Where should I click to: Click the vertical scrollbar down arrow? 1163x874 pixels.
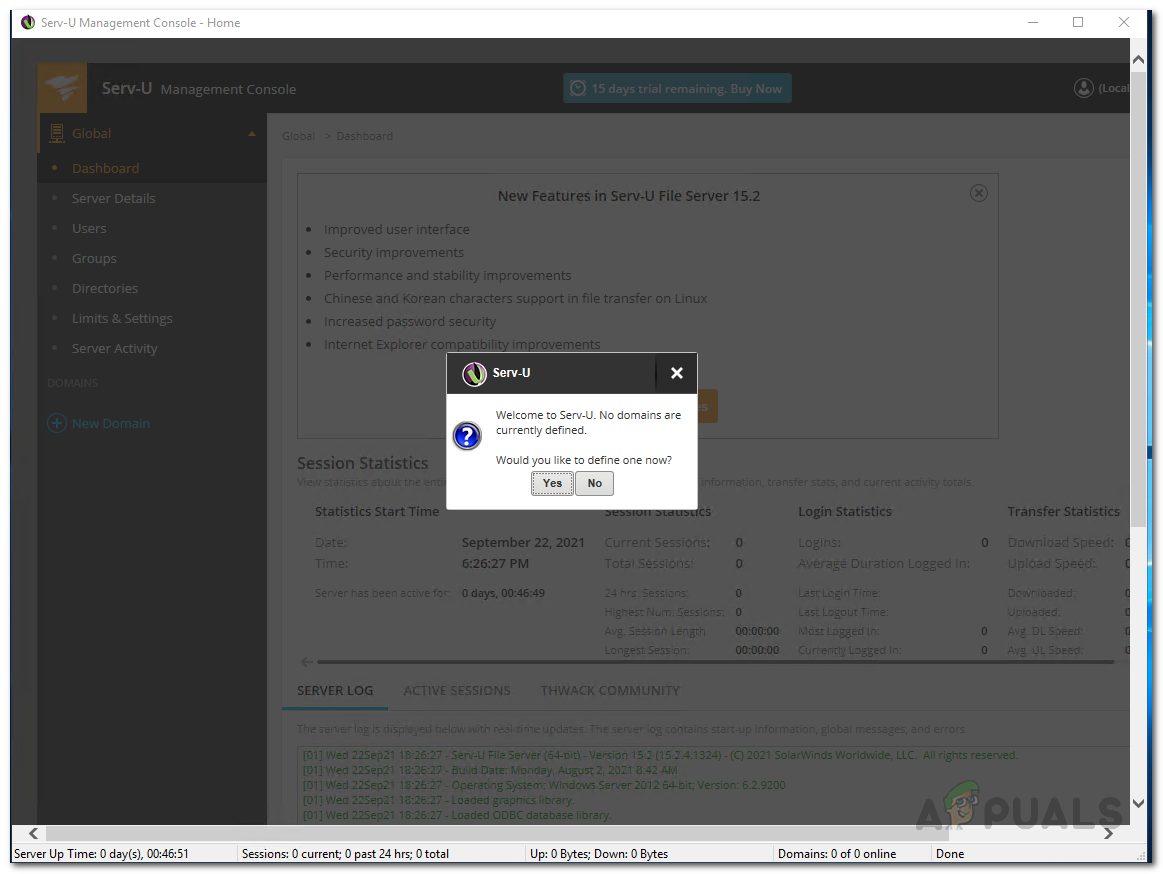point(1138,804)
